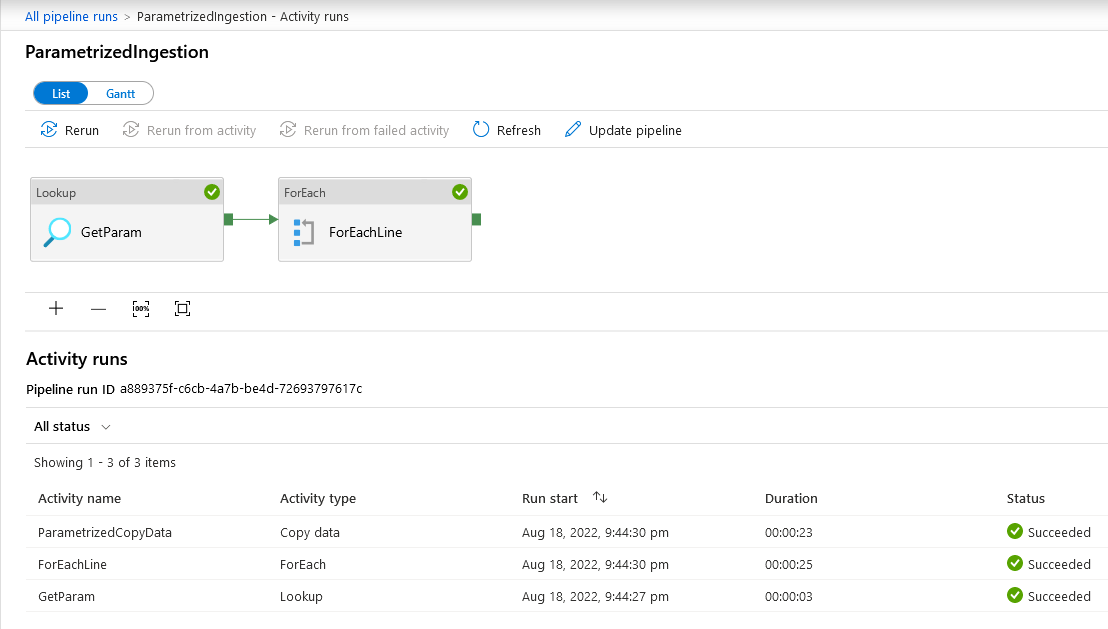Select the GetParam activity name cell
Screen dimensions: 1108x629
66,596
